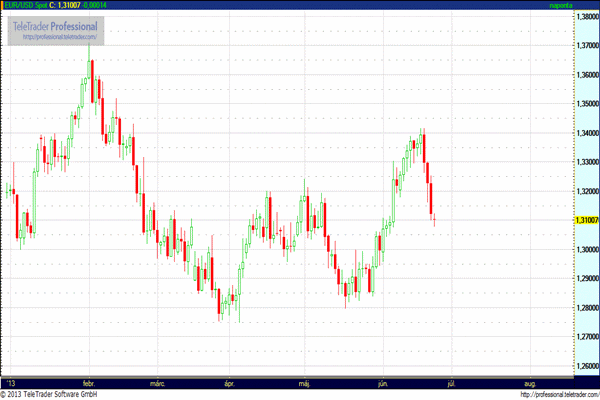This screenshot has width=600, height=400.
Task: Select the '13 year marker on time axis
Action: click(x=11, y=383)
